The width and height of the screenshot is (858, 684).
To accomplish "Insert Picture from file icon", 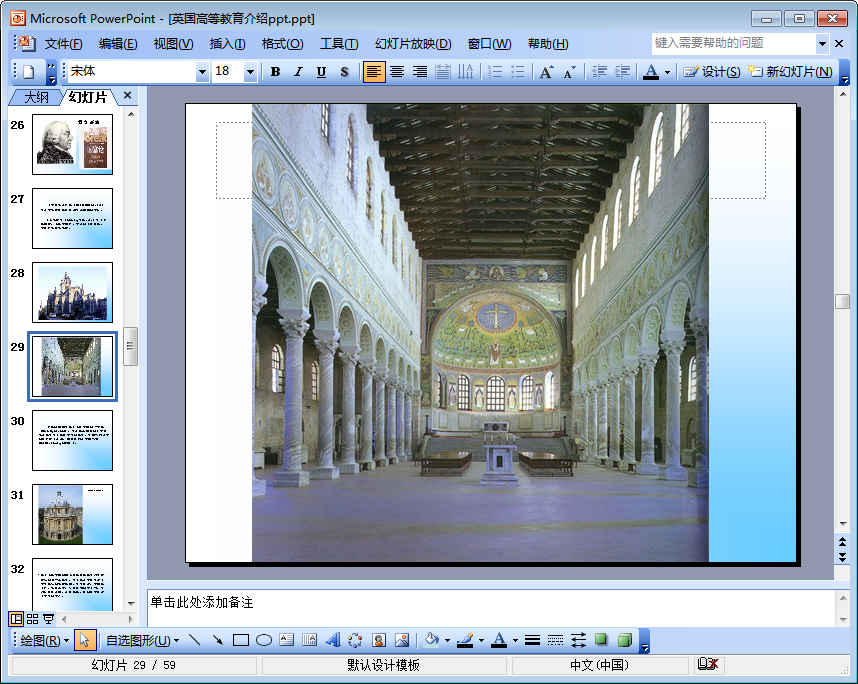I will [x=402, y=640].
